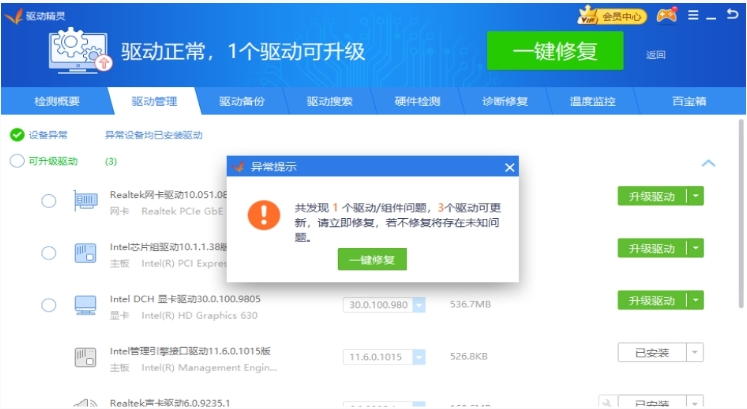Click the 驱动精灵 logo in title bar
This screenshot has width=747, height=409.
coord(14,15)
